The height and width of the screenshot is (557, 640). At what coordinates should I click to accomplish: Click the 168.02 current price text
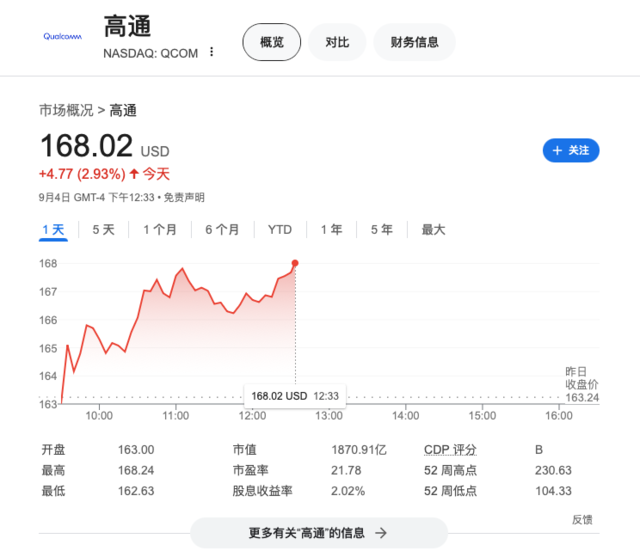tap(87, 146)
